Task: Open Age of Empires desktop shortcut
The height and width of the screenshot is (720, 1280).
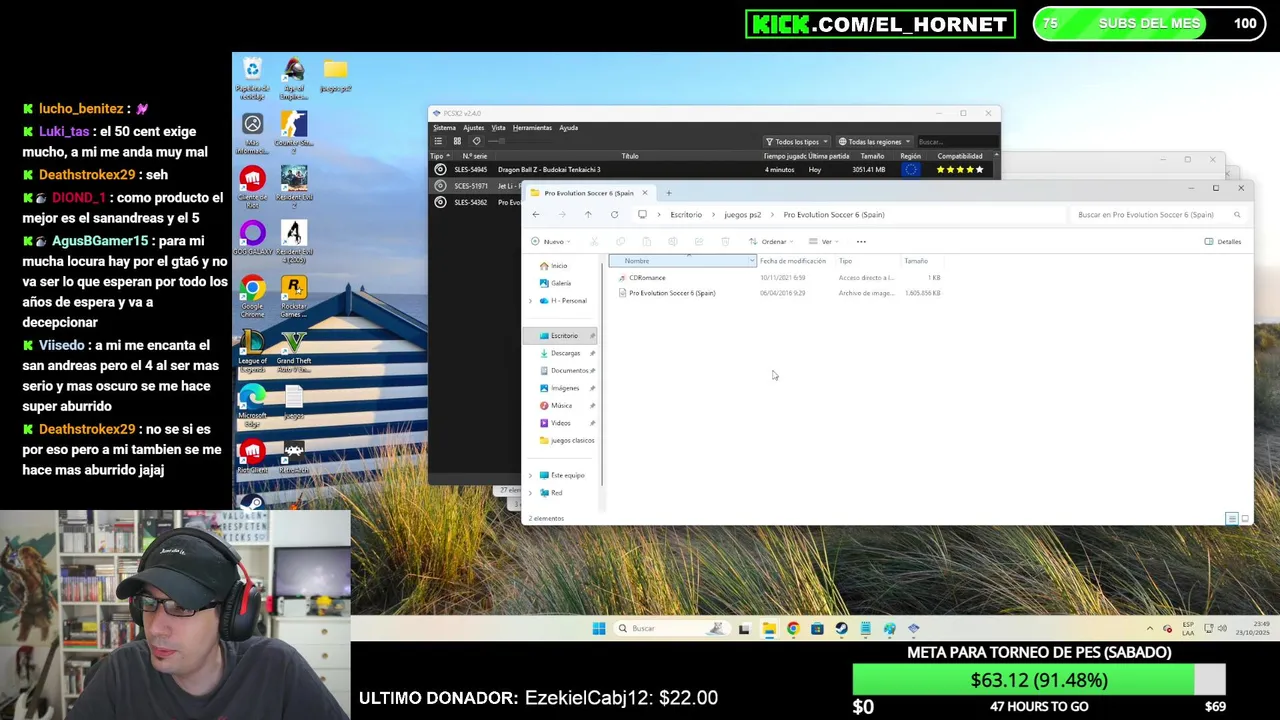Action: click(x=294, y=78)
